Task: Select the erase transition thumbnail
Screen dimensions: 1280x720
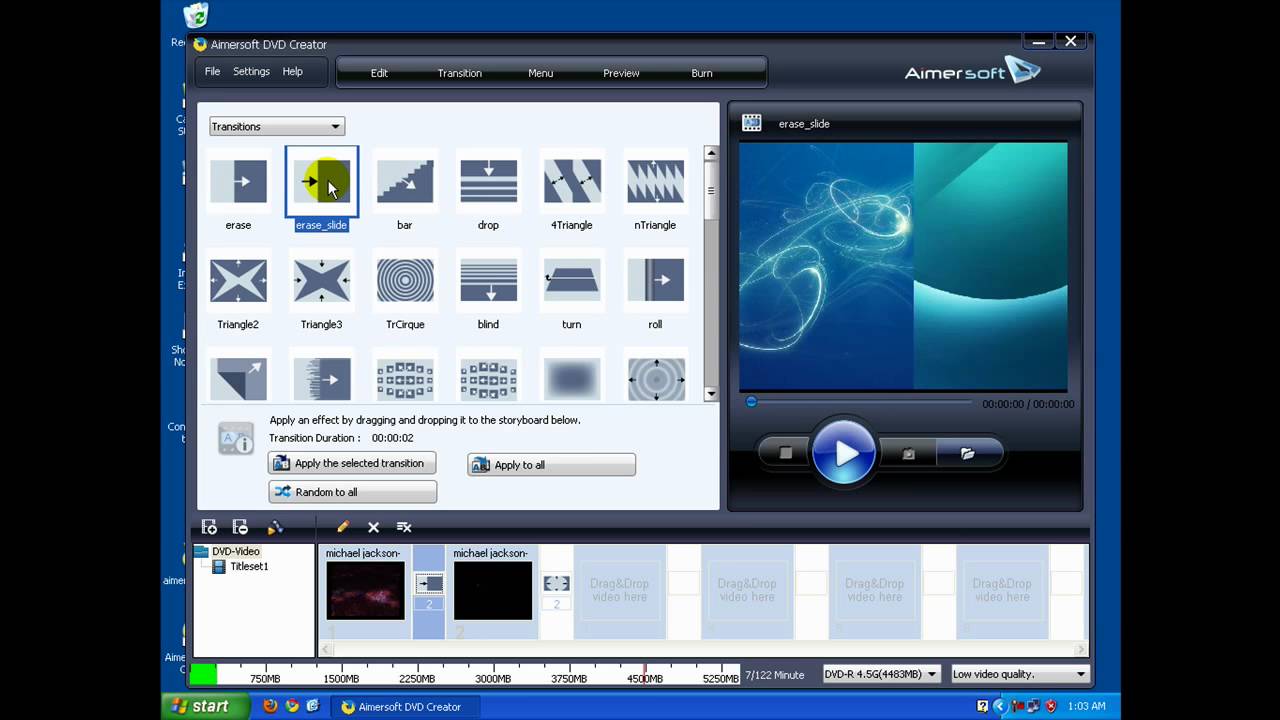Action: pyautogui.click(x=238, y=182)
